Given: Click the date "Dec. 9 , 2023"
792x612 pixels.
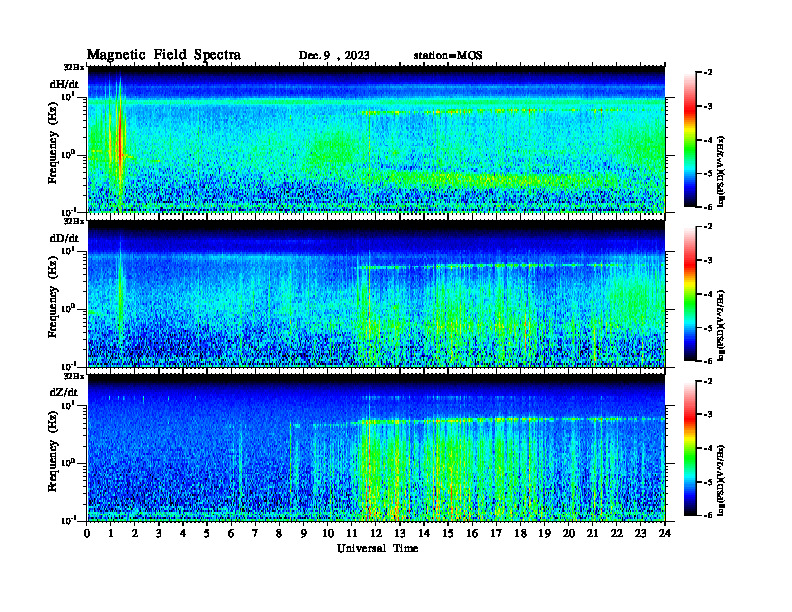Looking at the screenshot, I should (334, 56).
